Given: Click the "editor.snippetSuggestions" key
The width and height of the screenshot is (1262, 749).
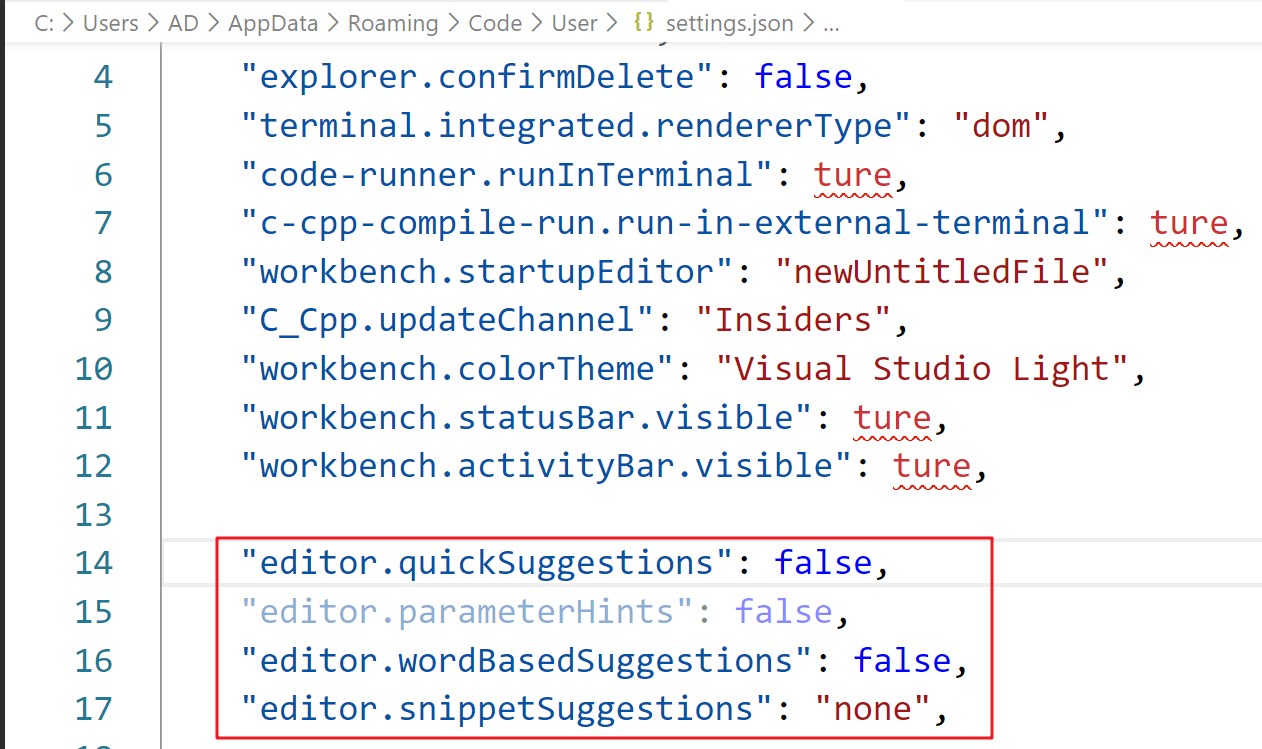Looking at the screenshot, I should coord(507,709).
